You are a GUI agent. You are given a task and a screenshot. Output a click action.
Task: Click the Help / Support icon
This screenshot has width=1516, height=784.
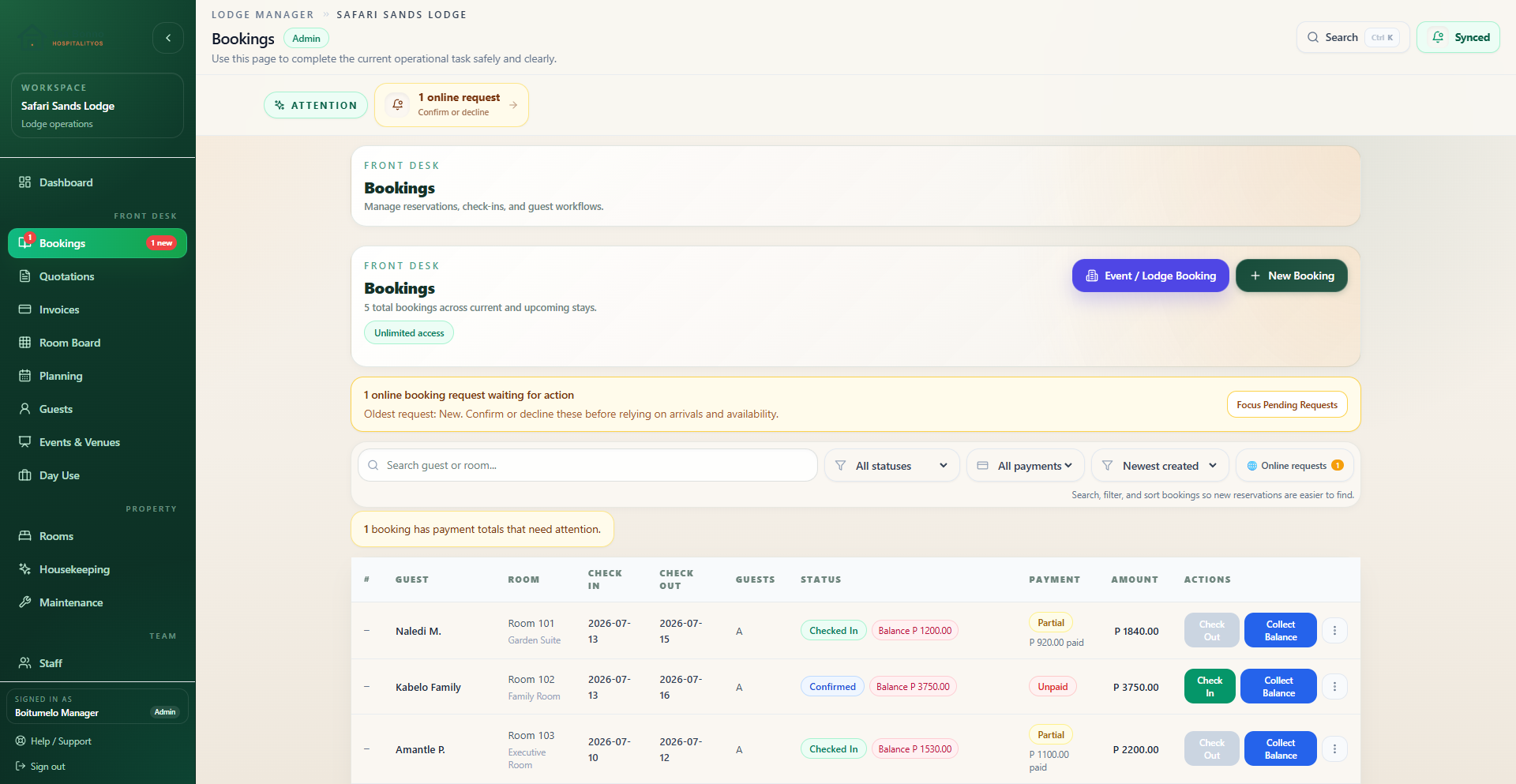pos(21,741)
